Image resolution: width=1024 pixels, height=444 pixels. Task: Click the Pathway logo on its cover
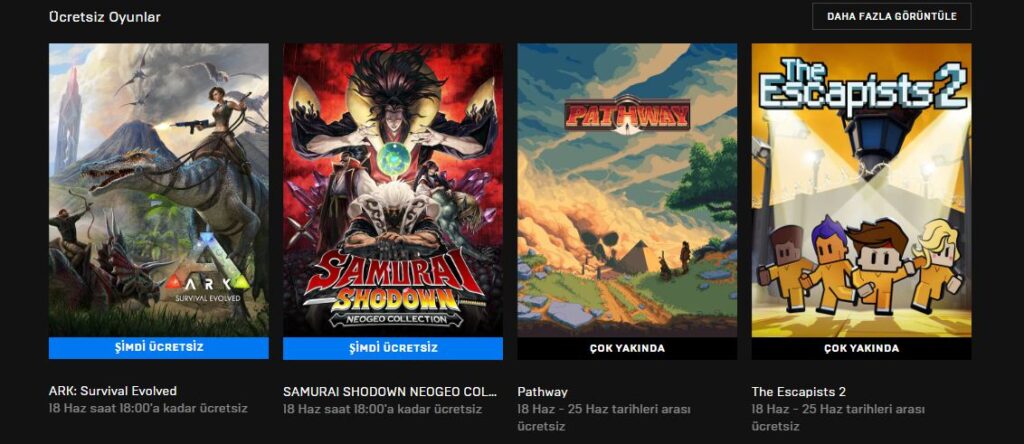[627, 116]
